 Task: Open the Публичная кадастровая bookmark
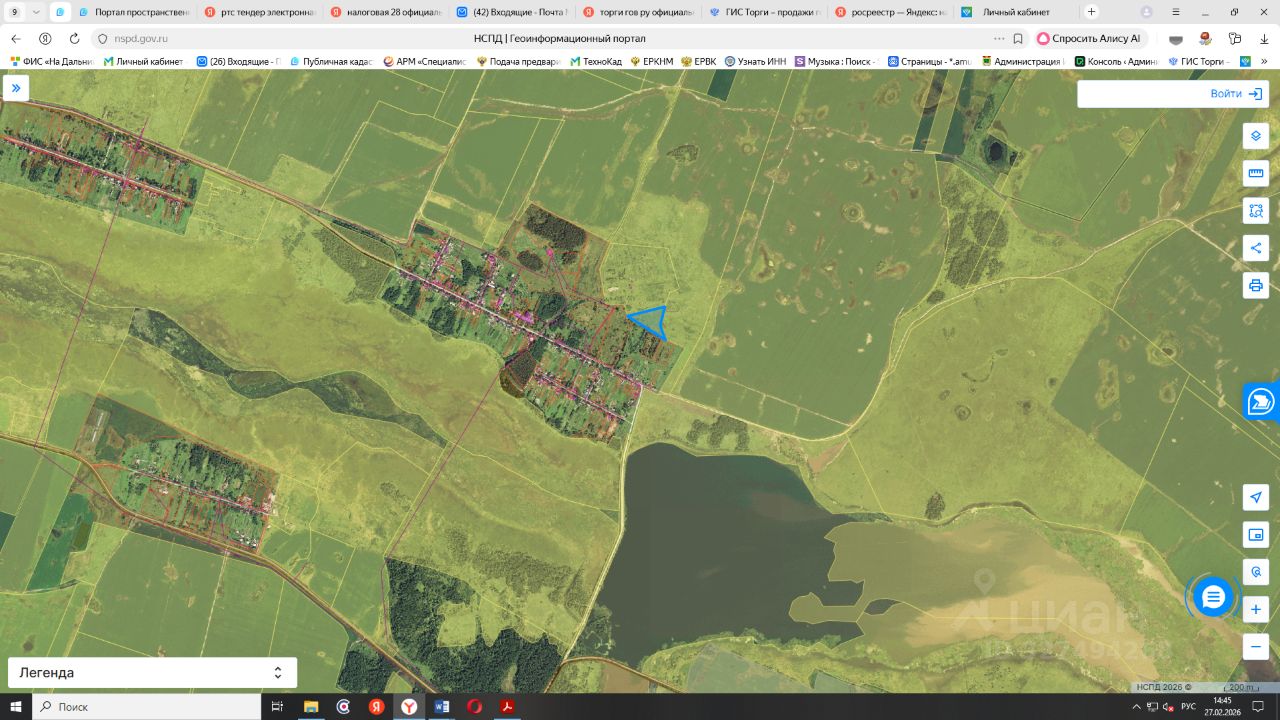click(x=331, y=61)
